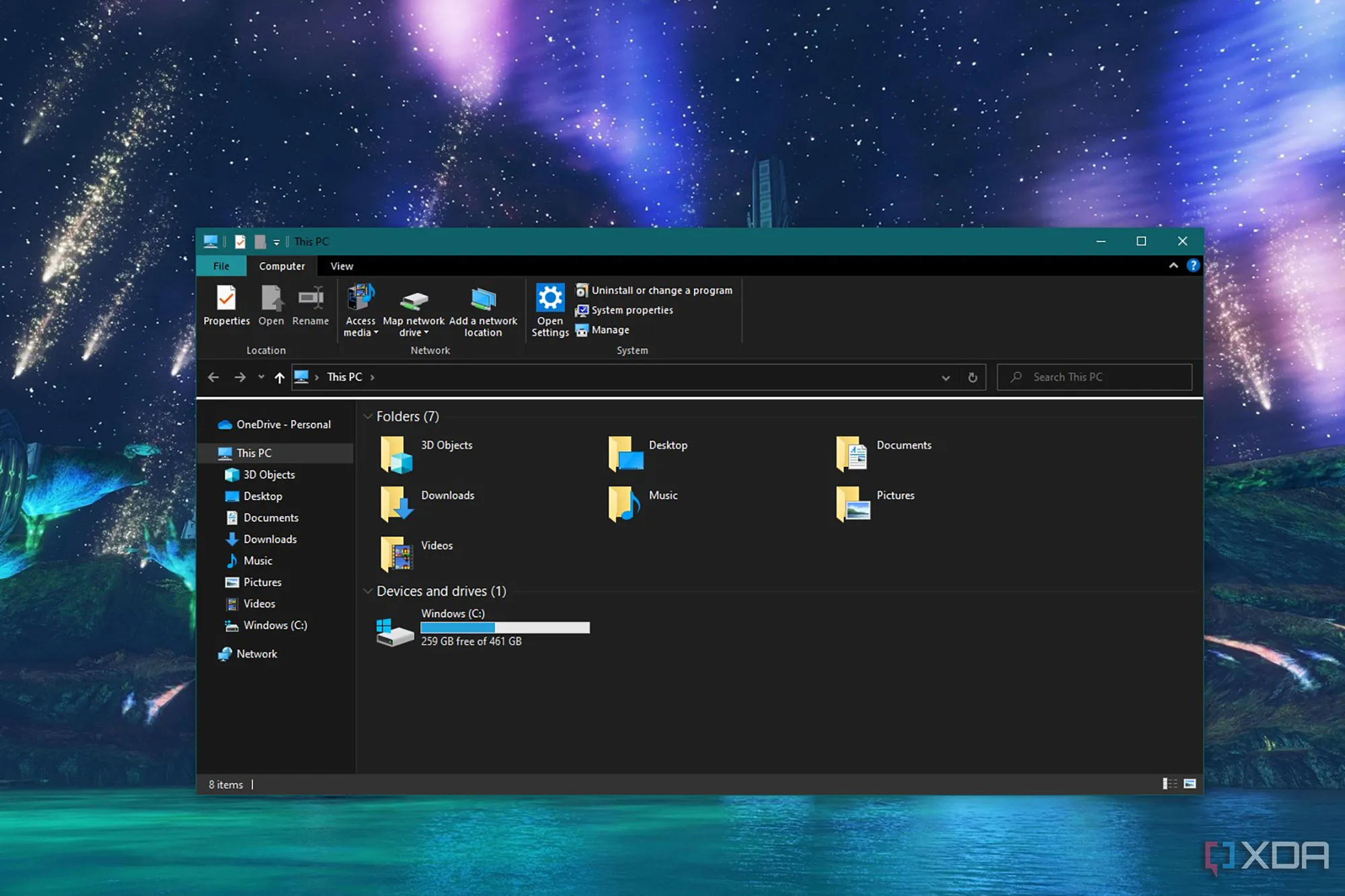1345x896 pixels.
Task: Click the Windows (C:) storage usage bar
Action: 505,627
